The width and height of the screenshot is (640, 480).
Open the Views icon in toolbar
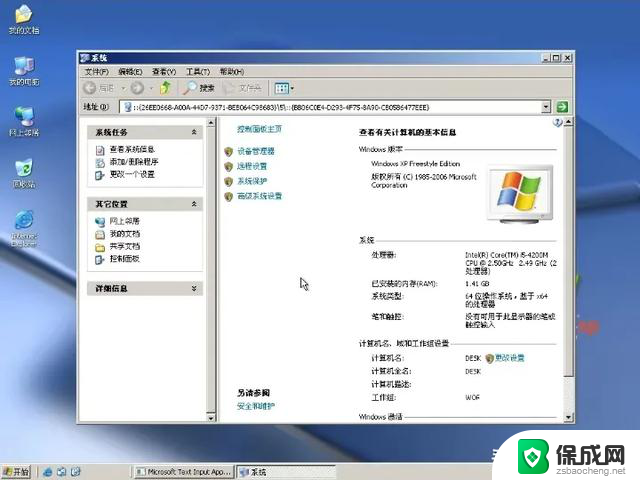(282, 88)
